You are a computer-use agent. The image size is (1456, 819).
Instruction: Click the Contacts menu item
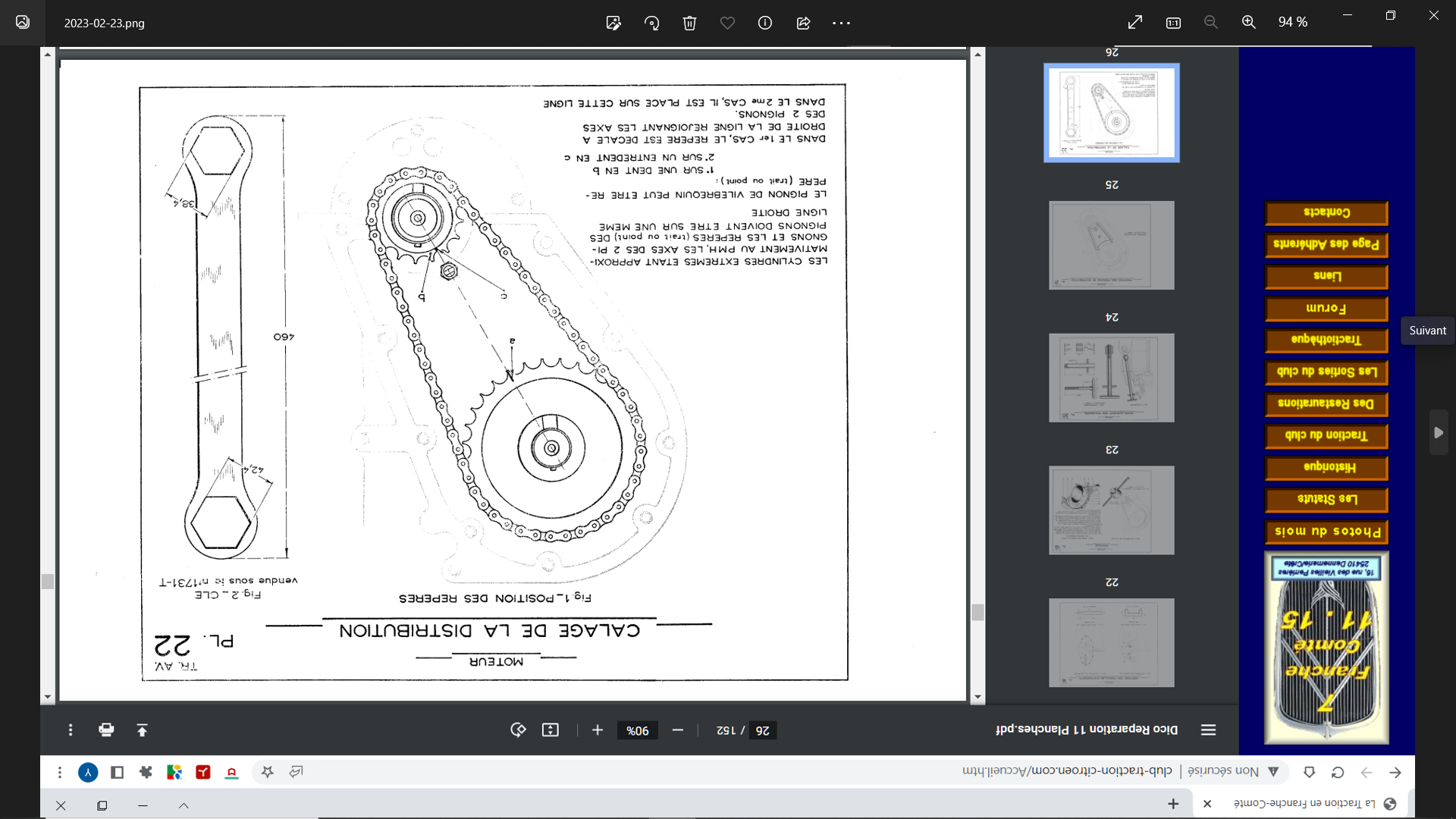1326,212
